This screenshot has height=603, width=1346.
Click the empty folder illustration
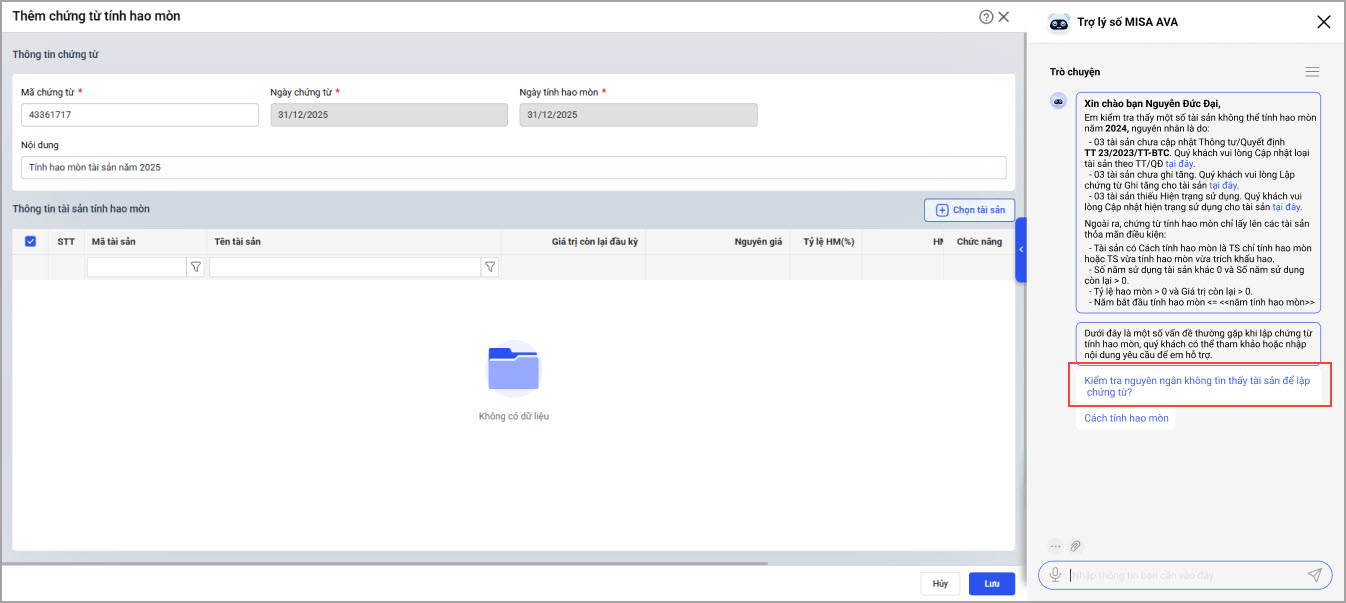coord(513,369)
